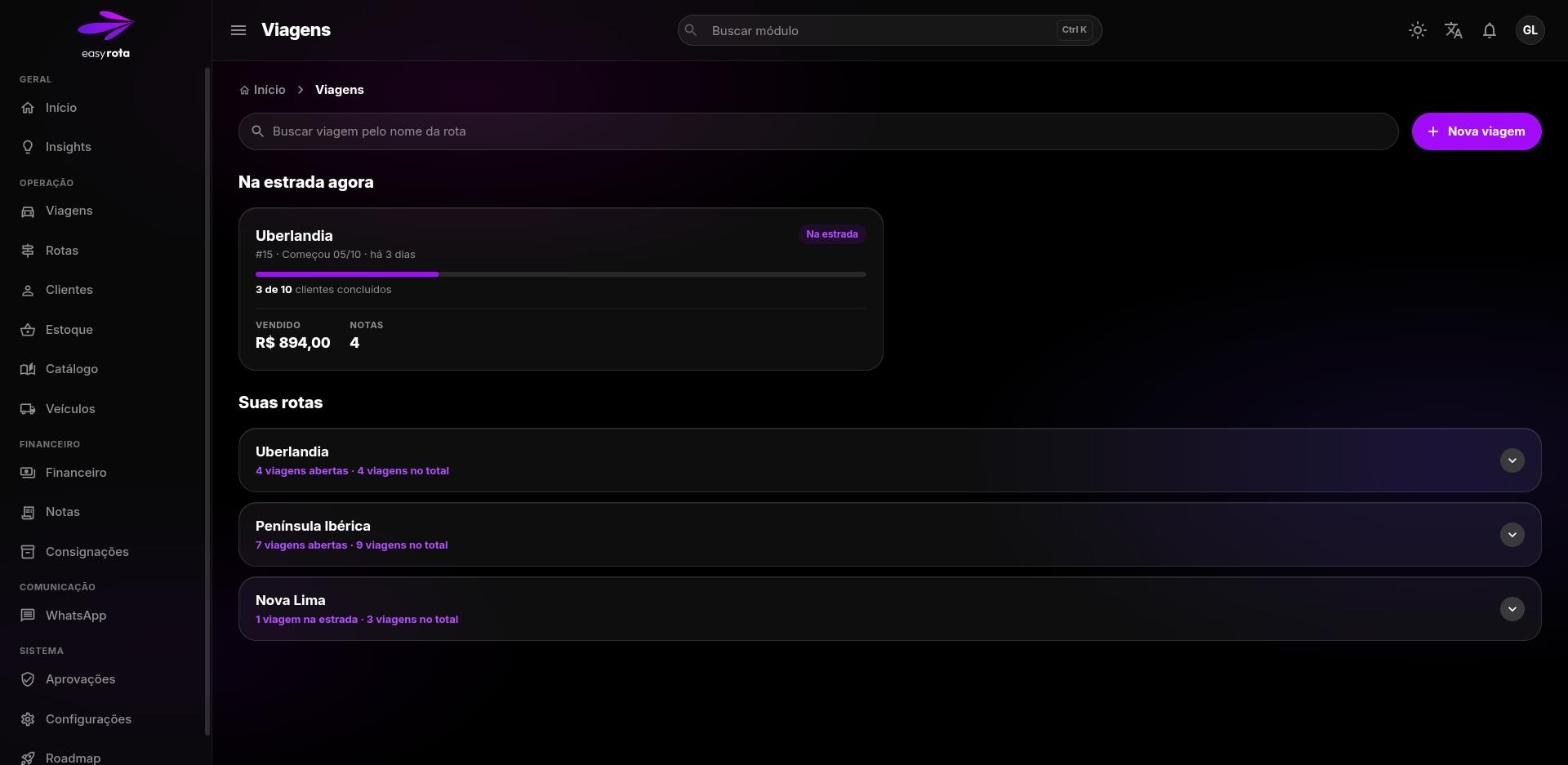
Task: Focus the route name trip search field
Action: 818,131
